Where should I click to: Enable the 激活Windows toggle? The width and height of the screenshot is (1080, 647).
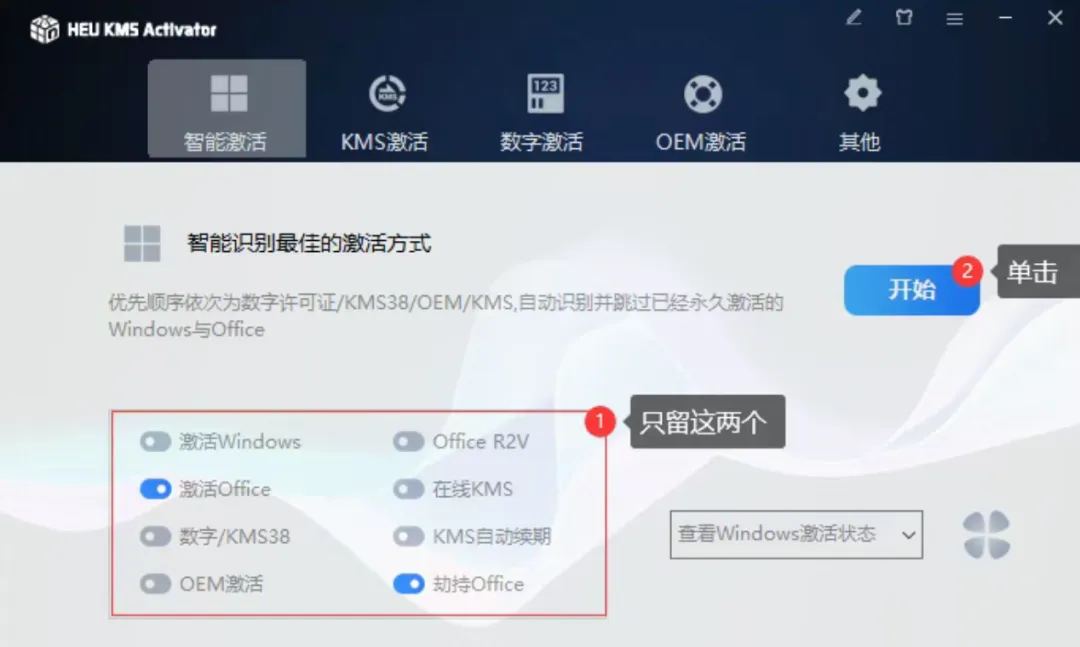click(156, 442)
